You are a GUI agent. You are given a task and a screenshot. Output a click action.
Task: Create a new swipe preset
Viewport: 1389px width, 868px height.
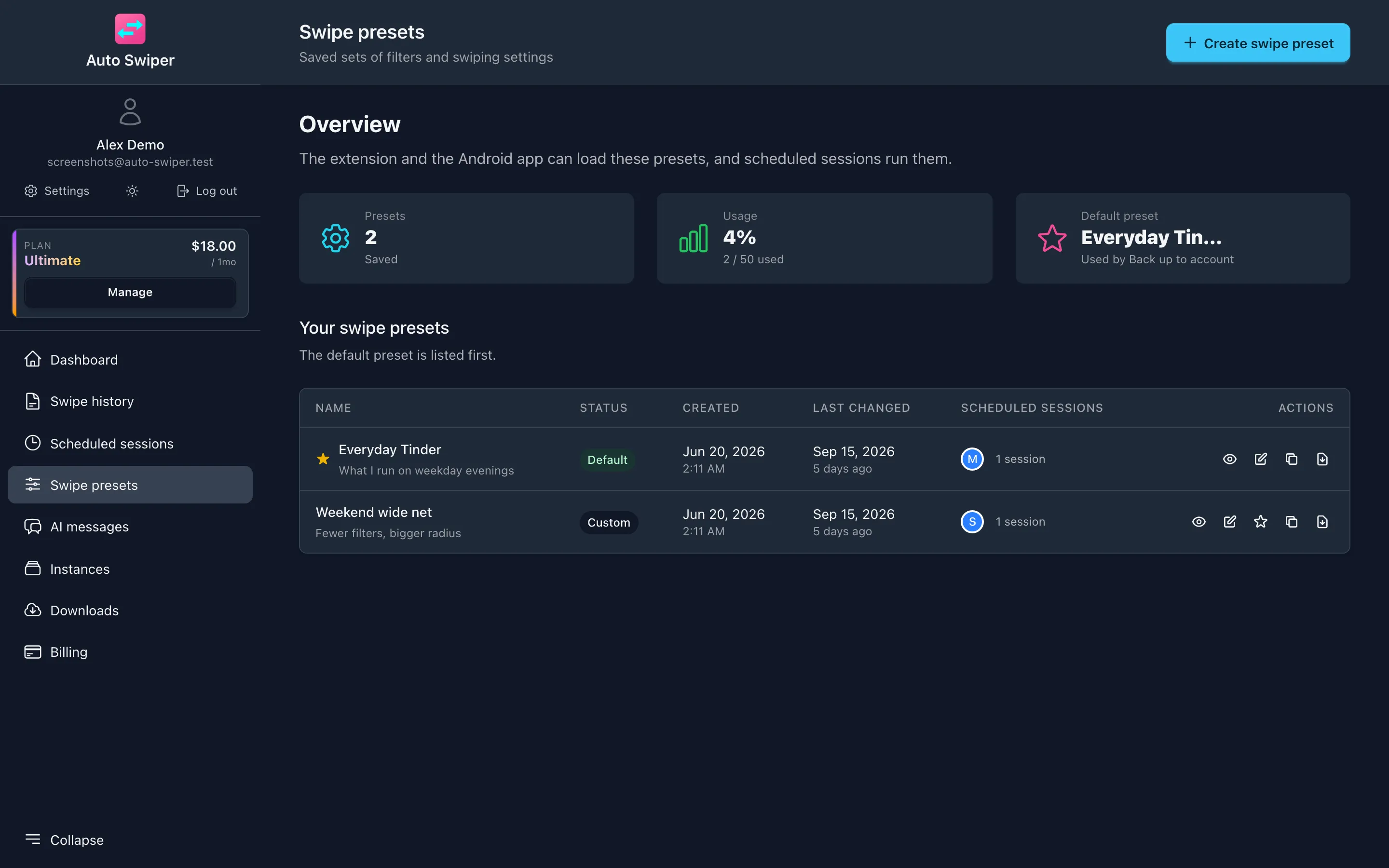[x=1258, y=43]
